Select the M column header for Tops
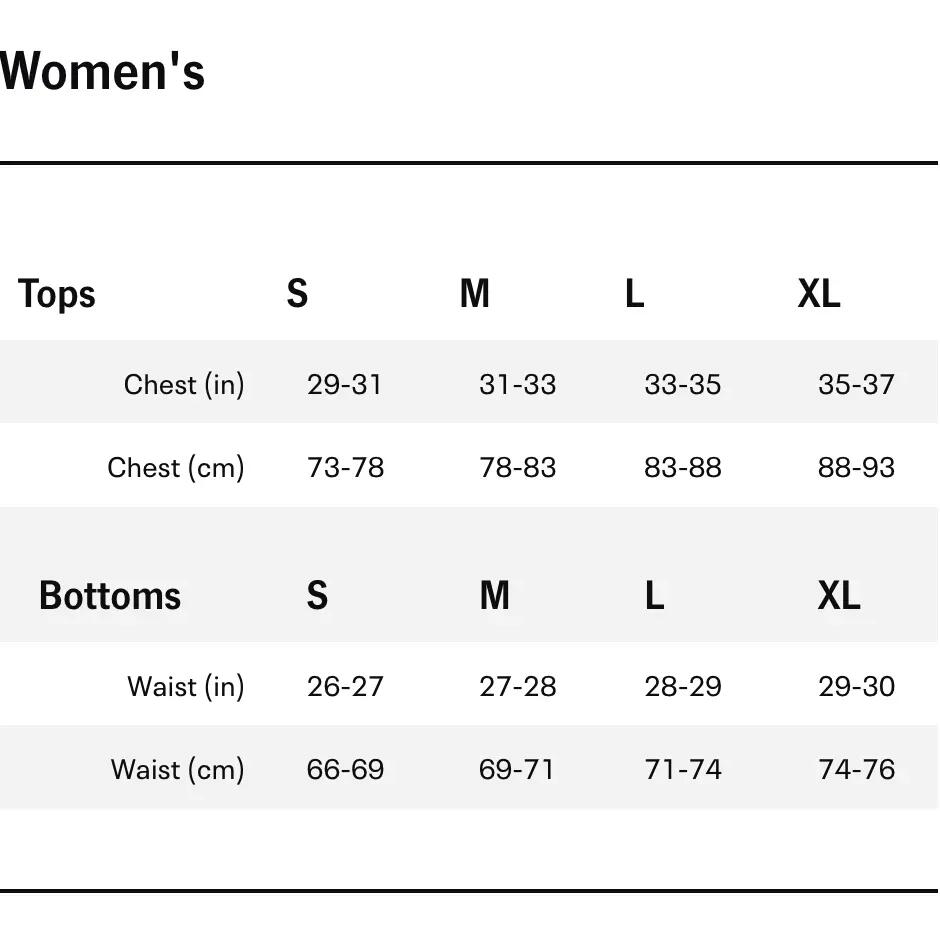940x940 pixels. tap(474, 294)
